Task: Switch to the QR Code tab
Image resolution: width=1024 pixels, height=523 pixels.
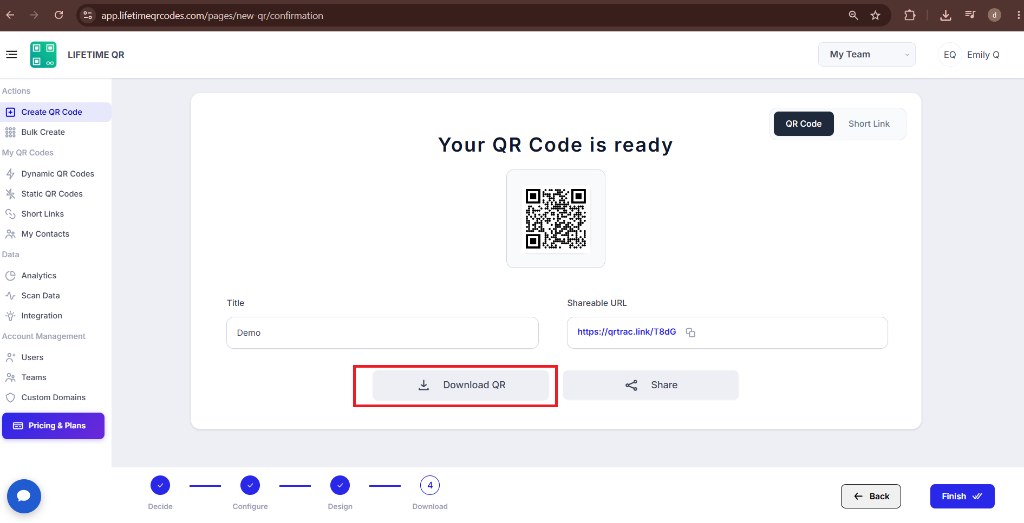Action: coord(803,124)
